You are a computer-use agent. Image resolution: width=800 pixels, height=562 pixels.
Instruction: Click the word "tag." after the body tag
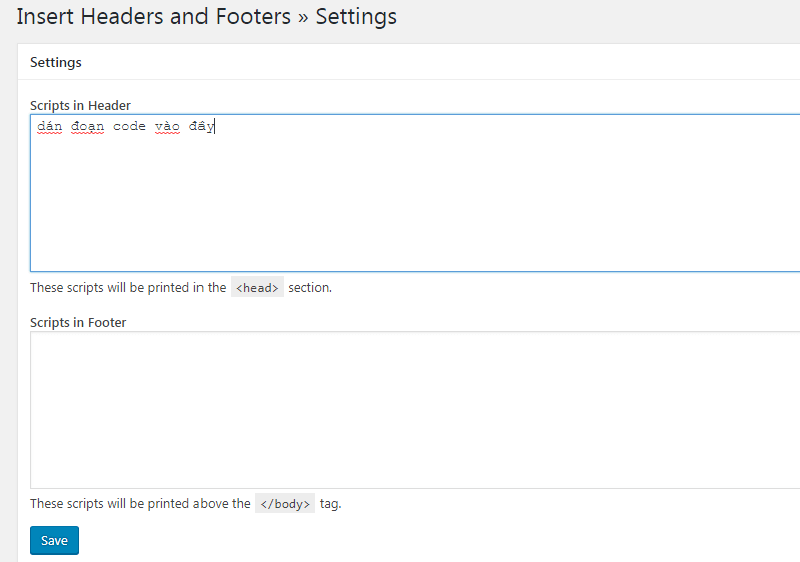pyautogui.click(x=331, y=504)
